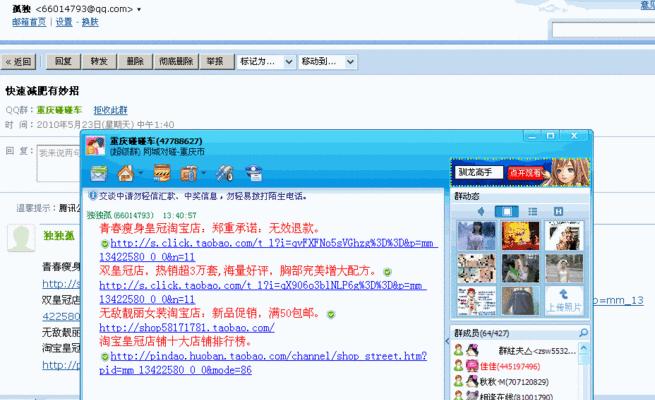The width and height of the screenshot is (655, 400).
Task: Click the speaker icon in 群动态 panel
Action: coord(481,211)
